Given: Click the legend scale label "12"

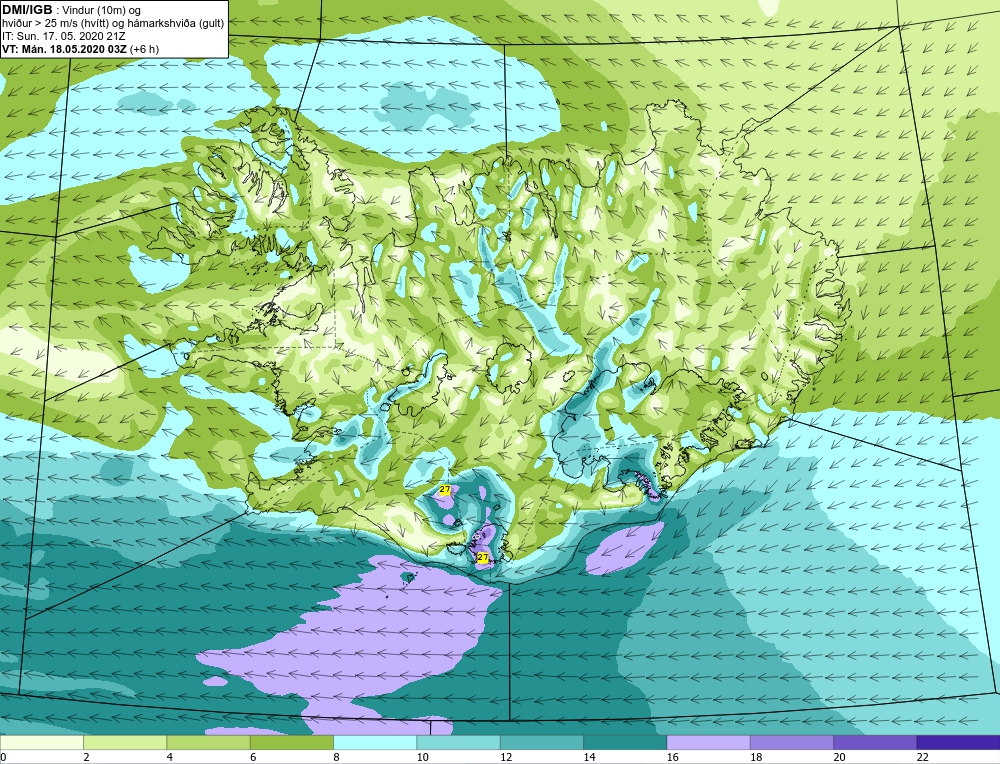Looking at the screenshot, I should coord(506,757).
